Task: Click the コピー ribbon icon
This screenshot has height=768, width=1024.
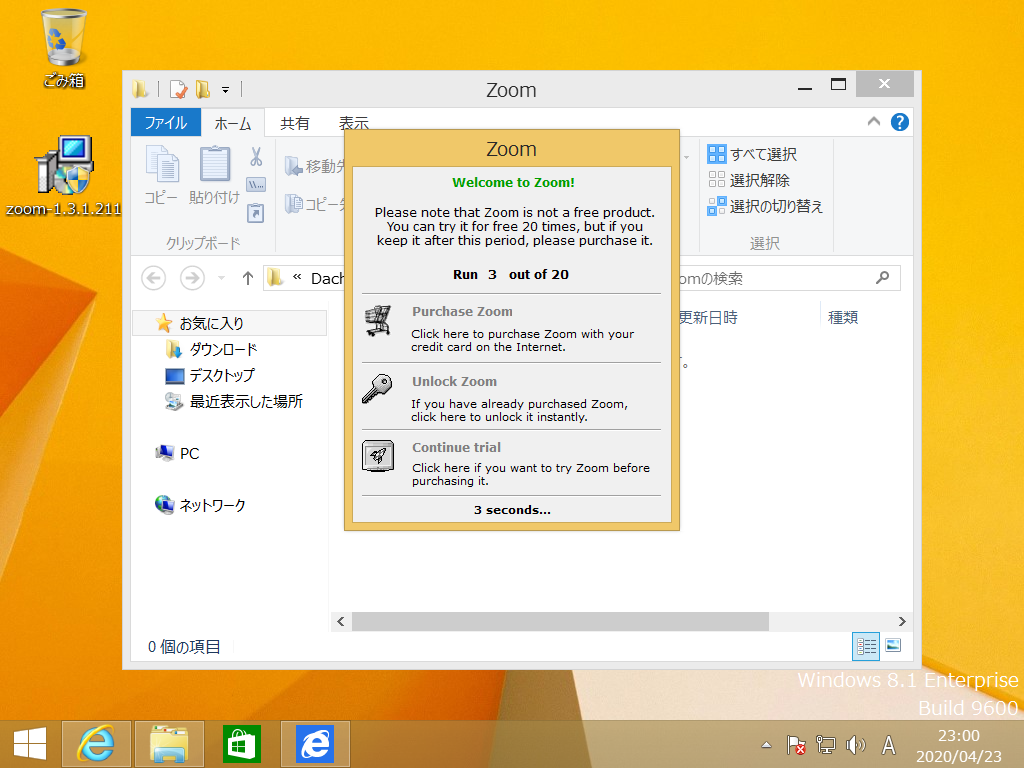Action: [x=161, y=175]
